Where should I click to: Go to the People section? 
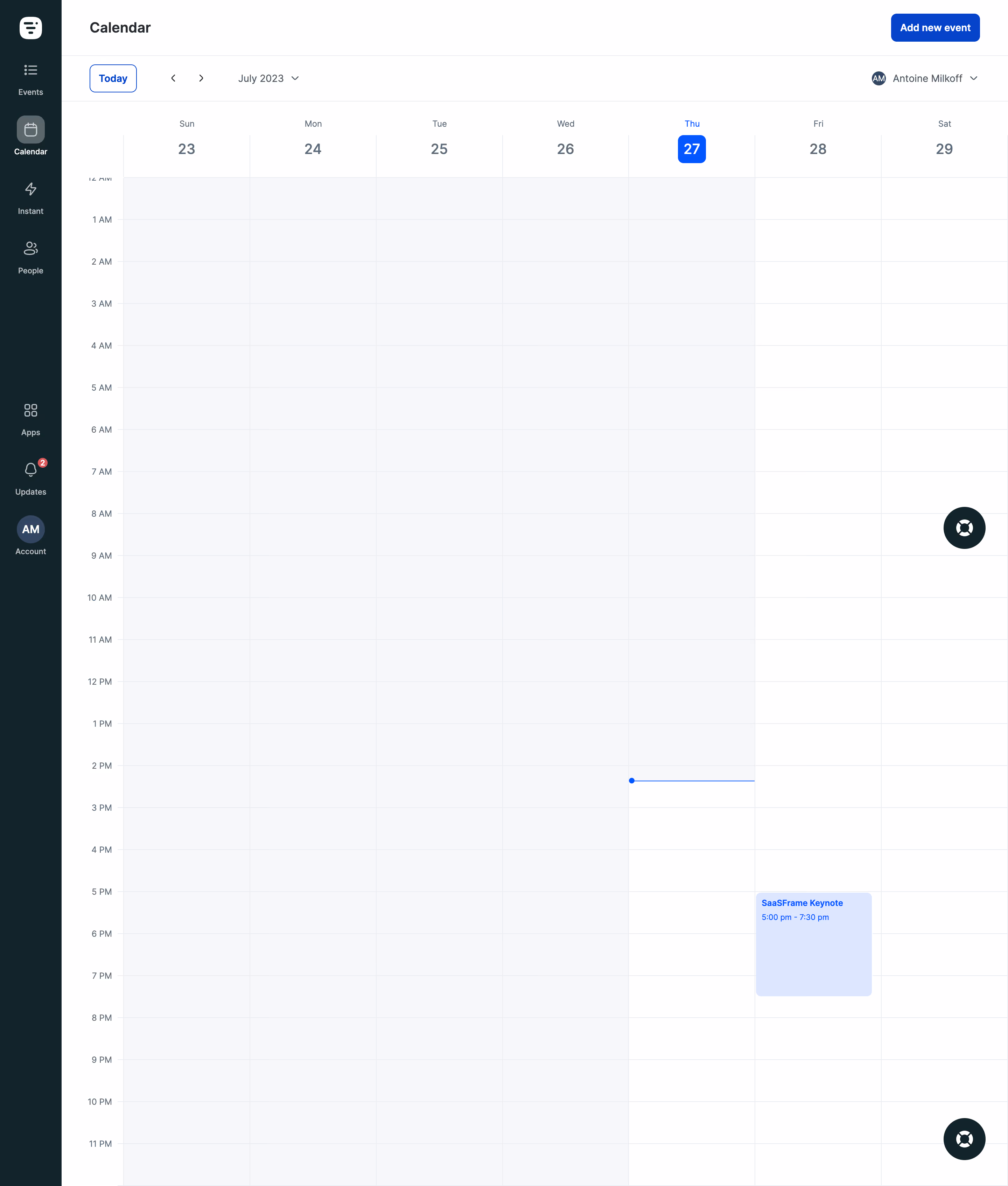coord(30,257)
